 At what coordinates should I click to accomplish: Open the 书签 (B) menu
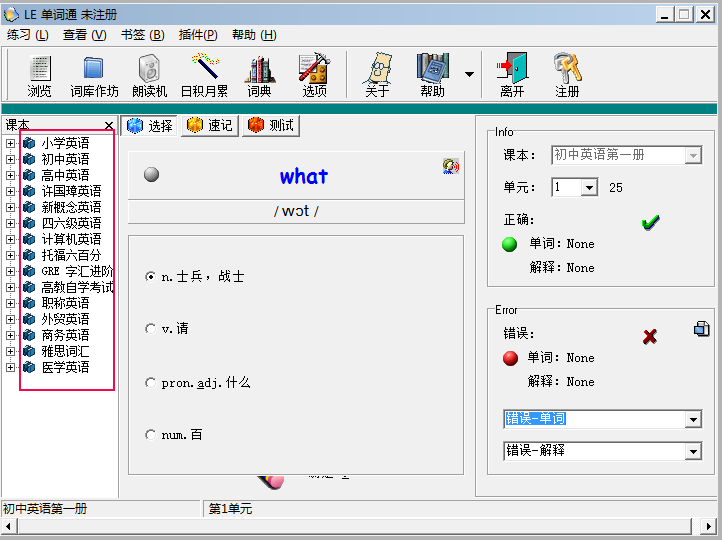[x=143, y=35]
